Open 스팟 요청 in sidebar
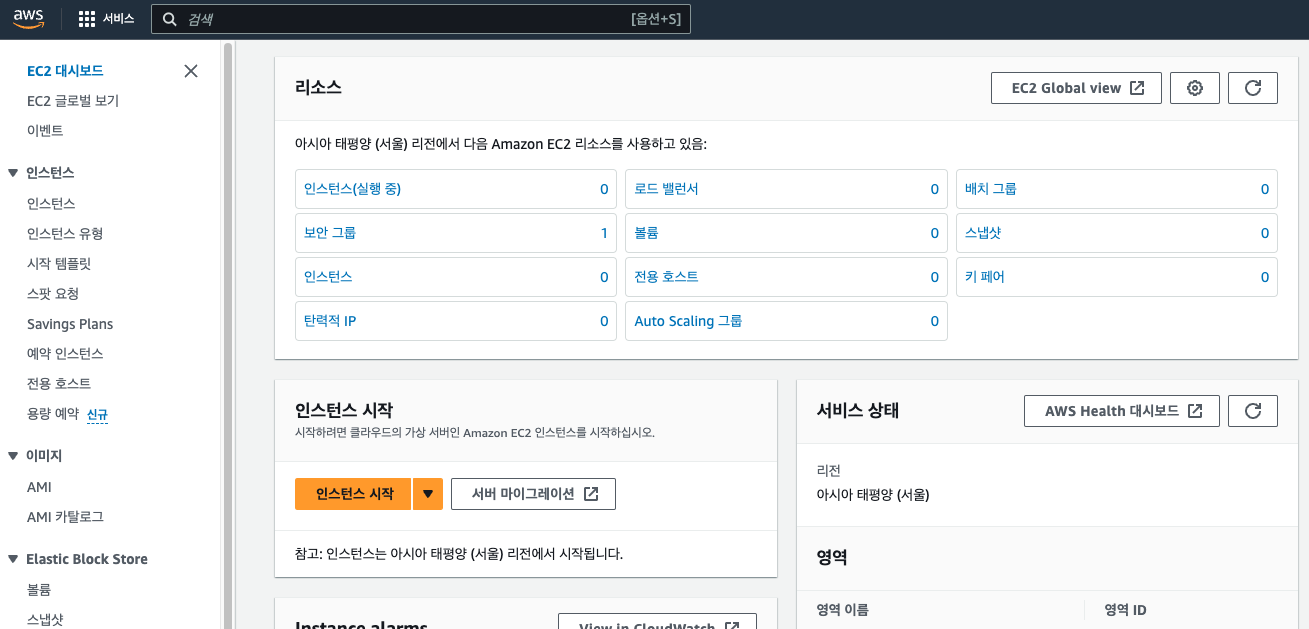The height and width of the screenshot is (629, 1309). [53, 293]
